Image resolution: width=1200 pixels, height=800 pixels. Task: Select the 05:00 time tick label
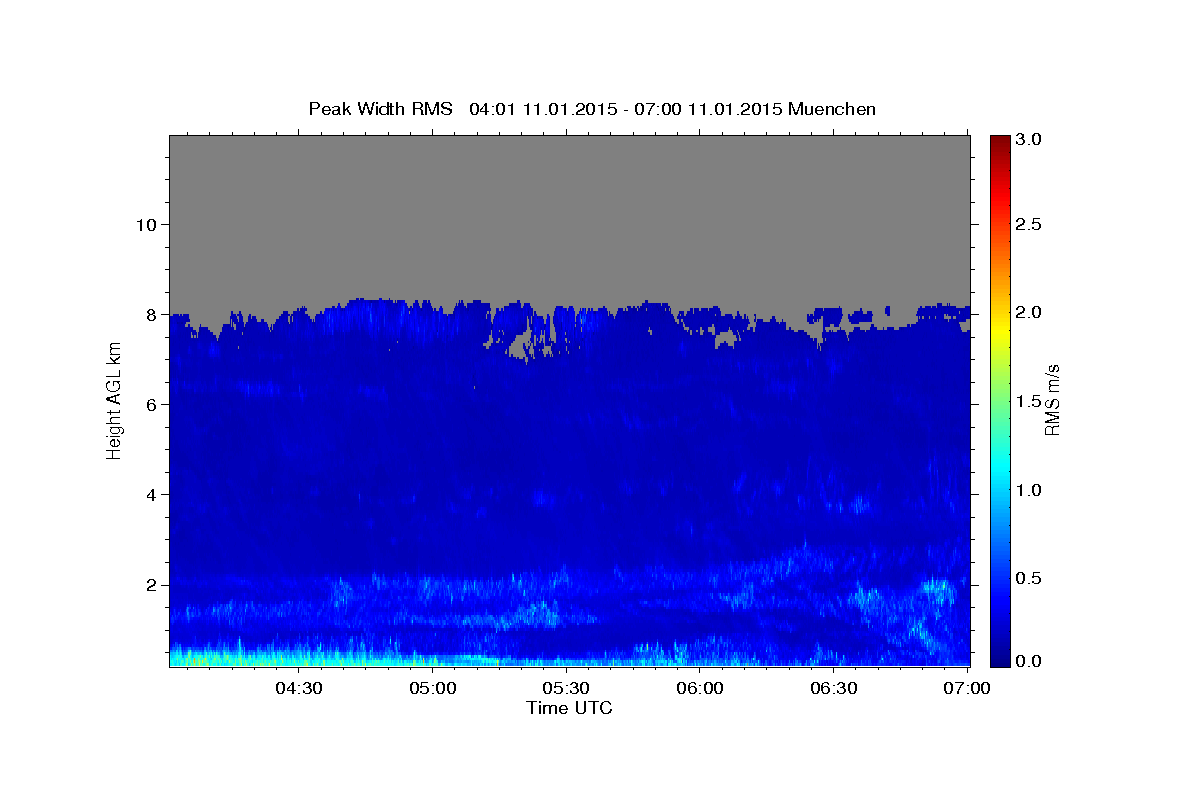tap(432, 688)
